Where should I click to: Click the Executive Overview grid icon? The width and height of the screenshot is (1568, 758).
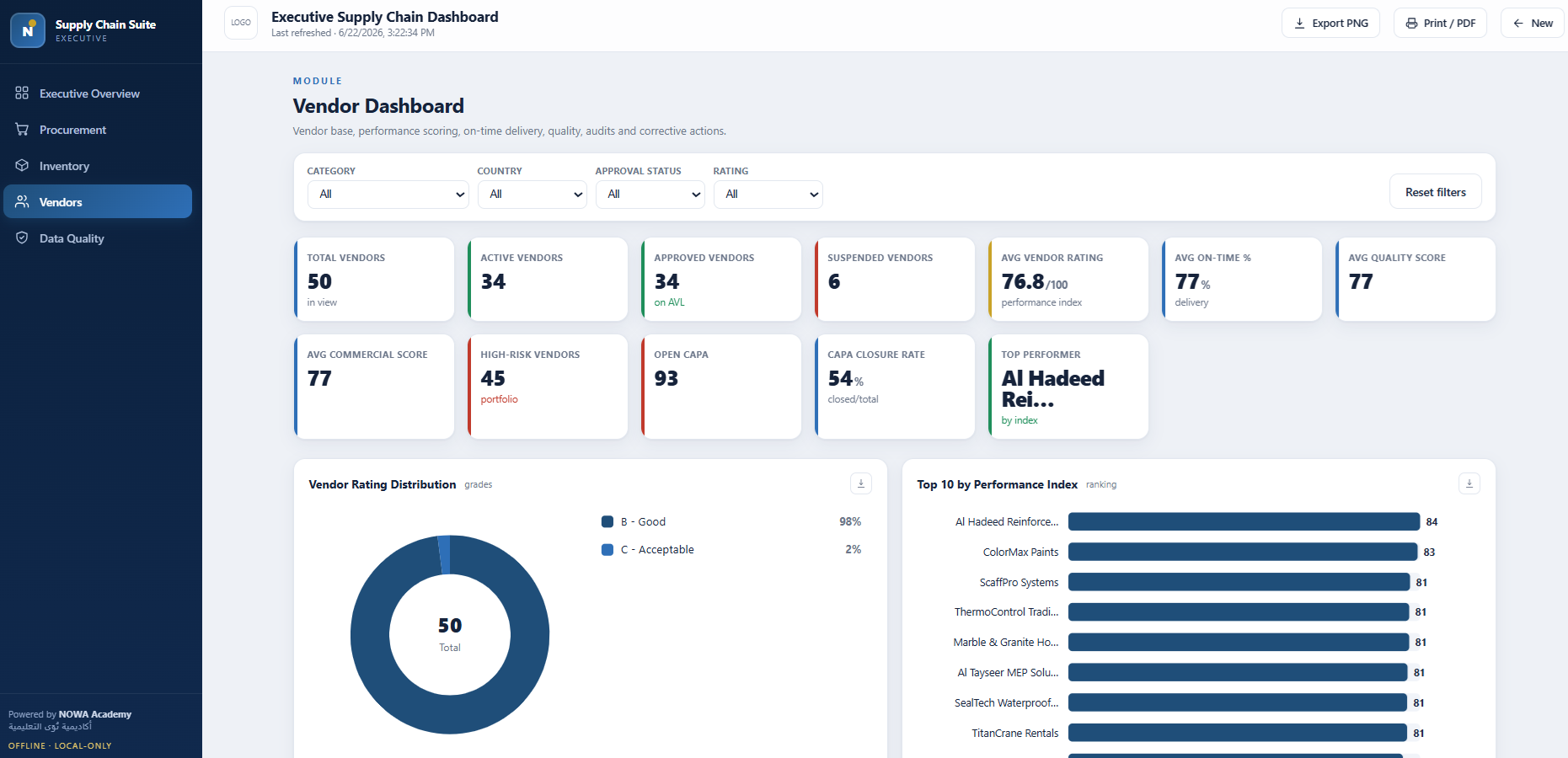pos(22,93)
